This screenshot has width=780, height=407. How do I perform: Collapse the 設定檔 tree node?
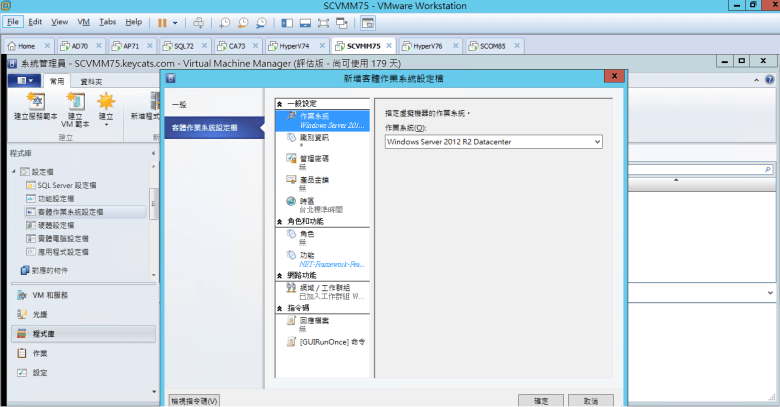click(14, 173)
